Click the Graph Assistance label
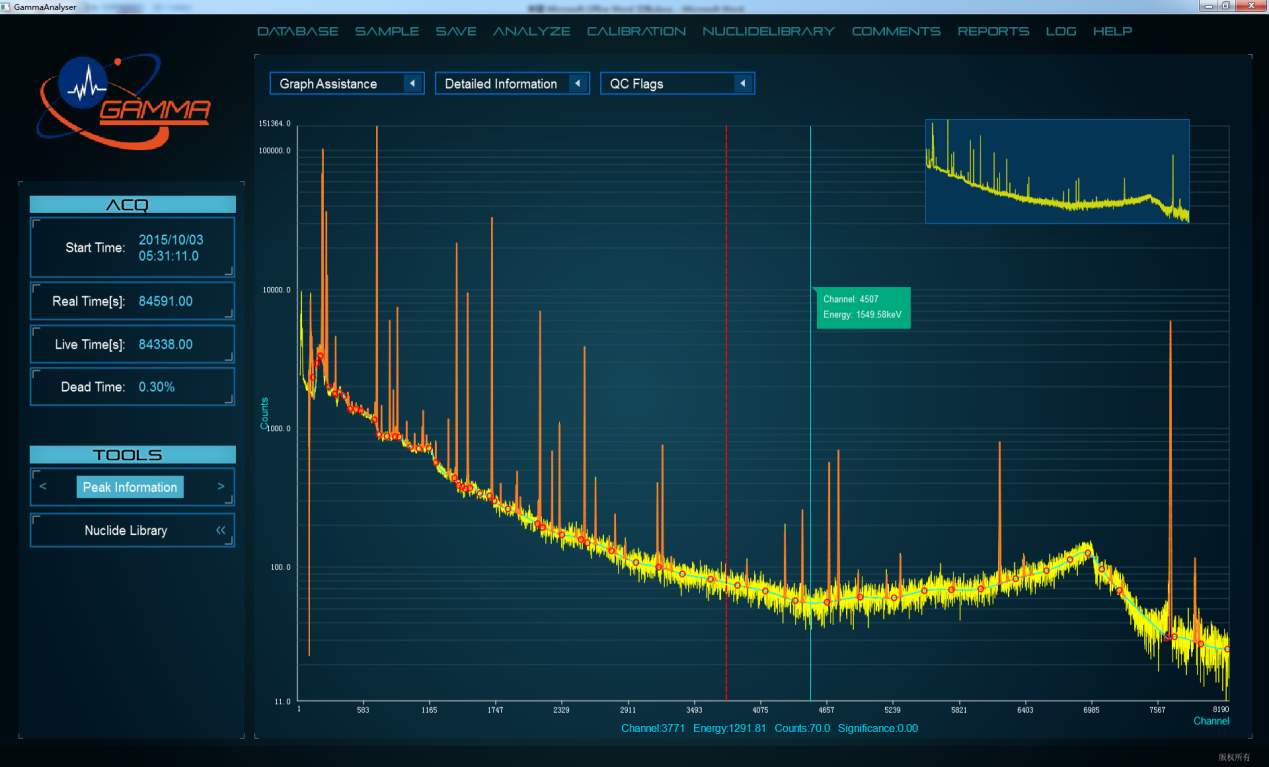This screenshot has height=767, width=1269. [x=328, y=84]
